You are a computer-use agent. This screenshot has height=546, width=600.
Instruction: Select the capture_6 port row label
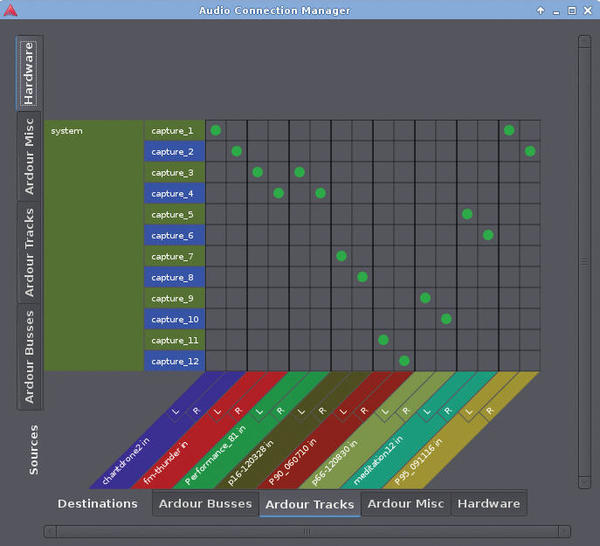pyautogui.click(x=174, y=235)
